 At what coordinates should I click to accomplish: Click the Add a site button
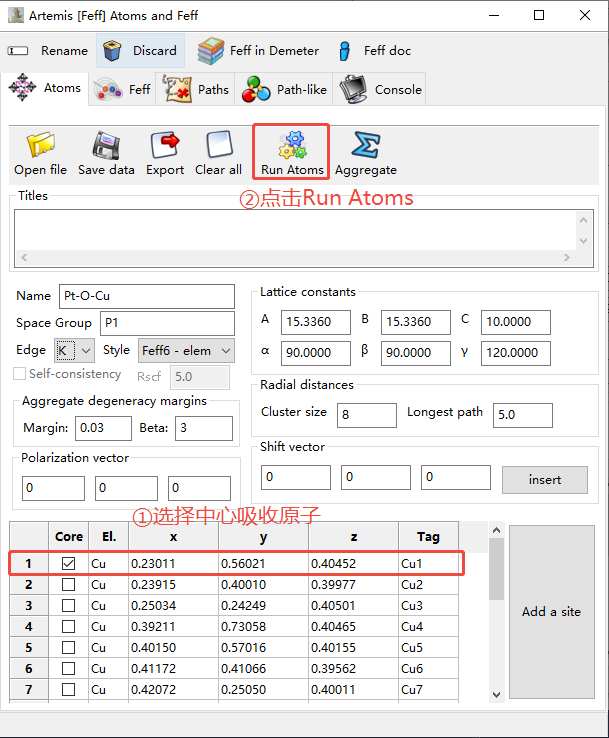click(551, 611)
